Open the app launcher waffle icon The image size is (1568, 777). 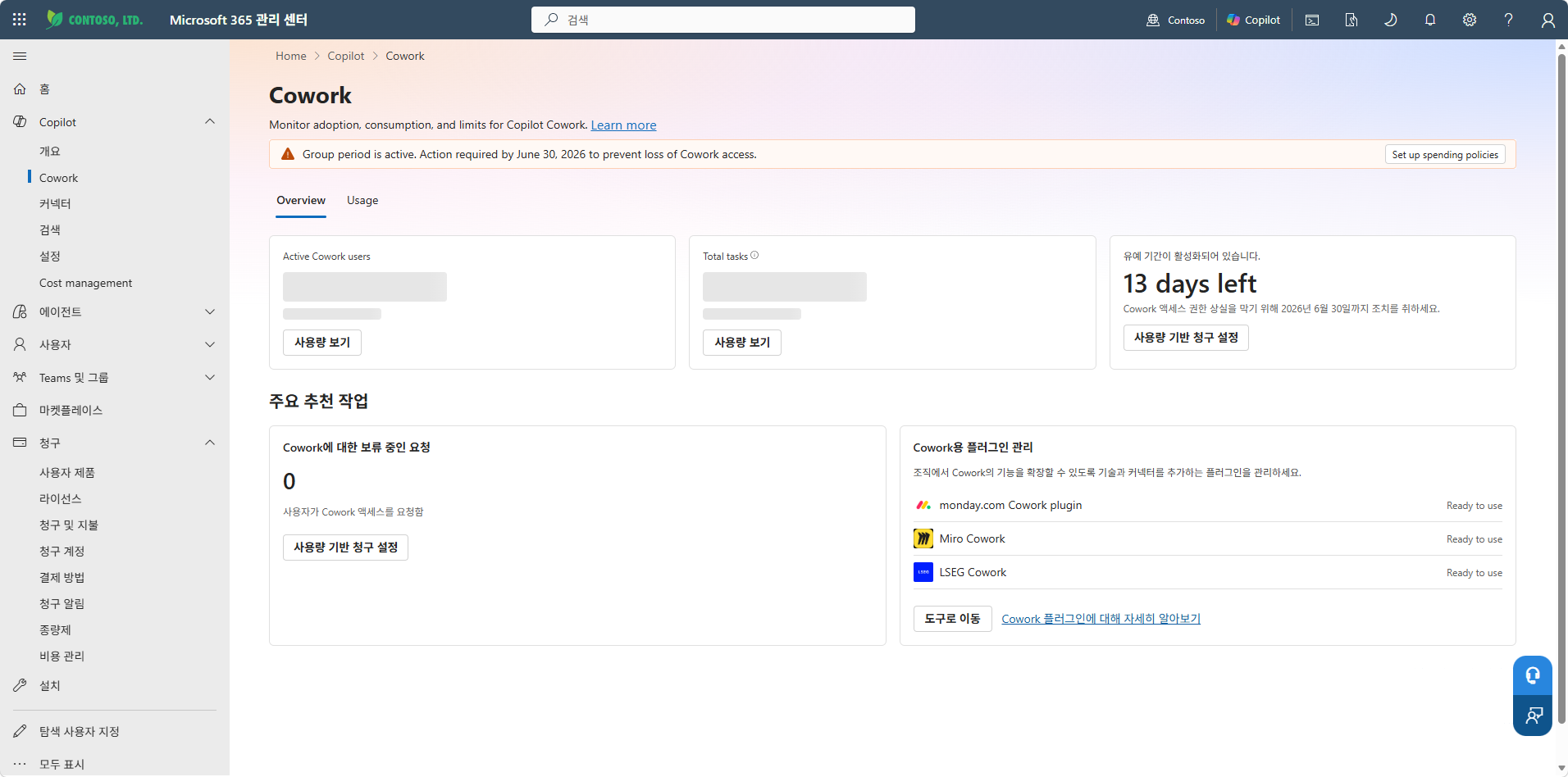pyautogui.click(x=20, y=20)
